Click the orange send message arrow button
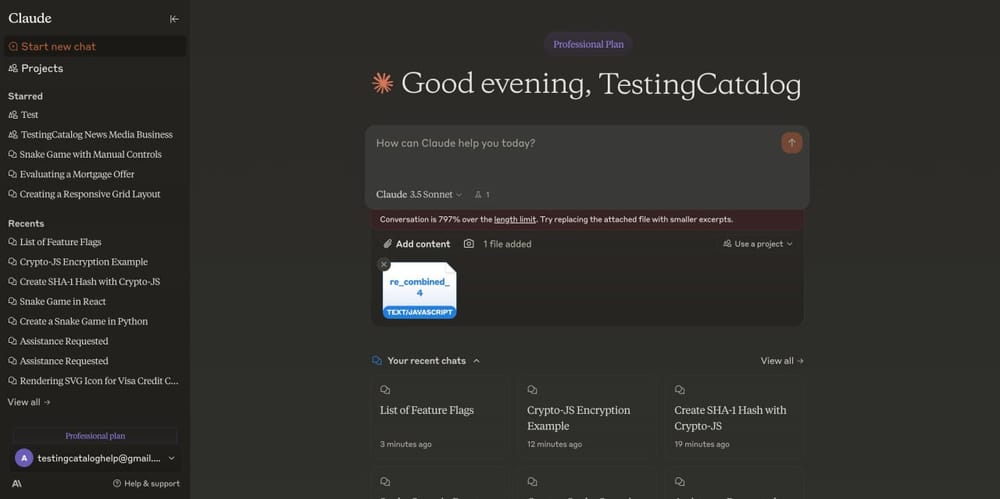1000x499 pixels. (791, 143)
